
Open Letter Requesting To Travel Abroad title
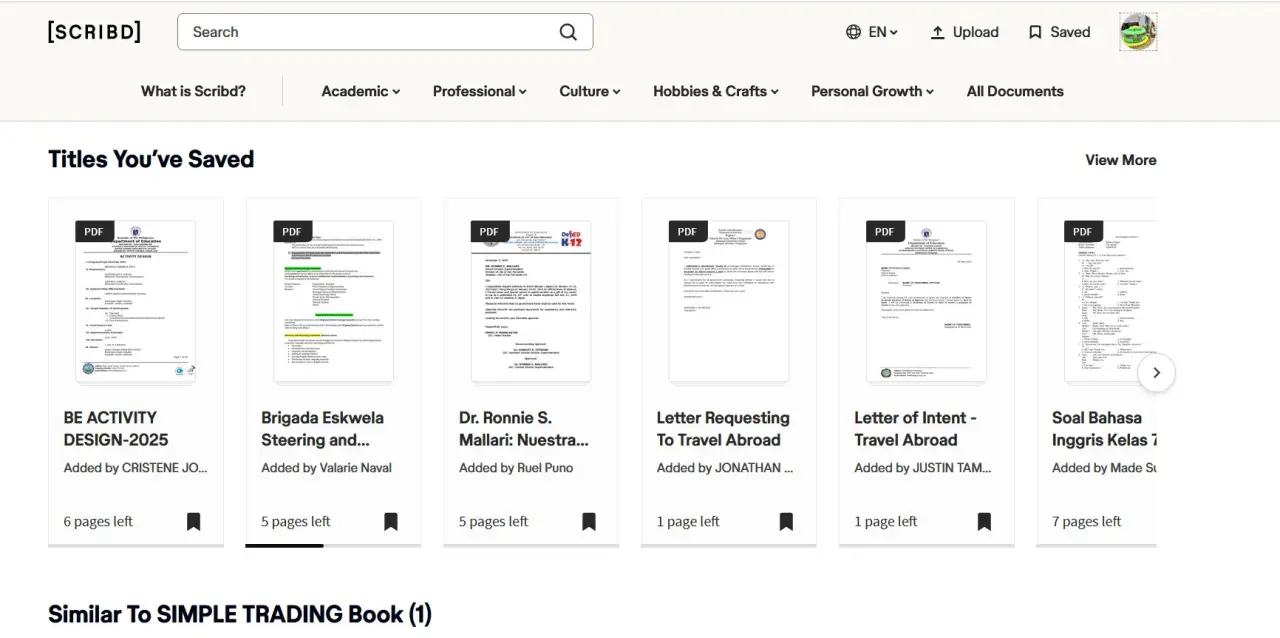click(723, 428)
